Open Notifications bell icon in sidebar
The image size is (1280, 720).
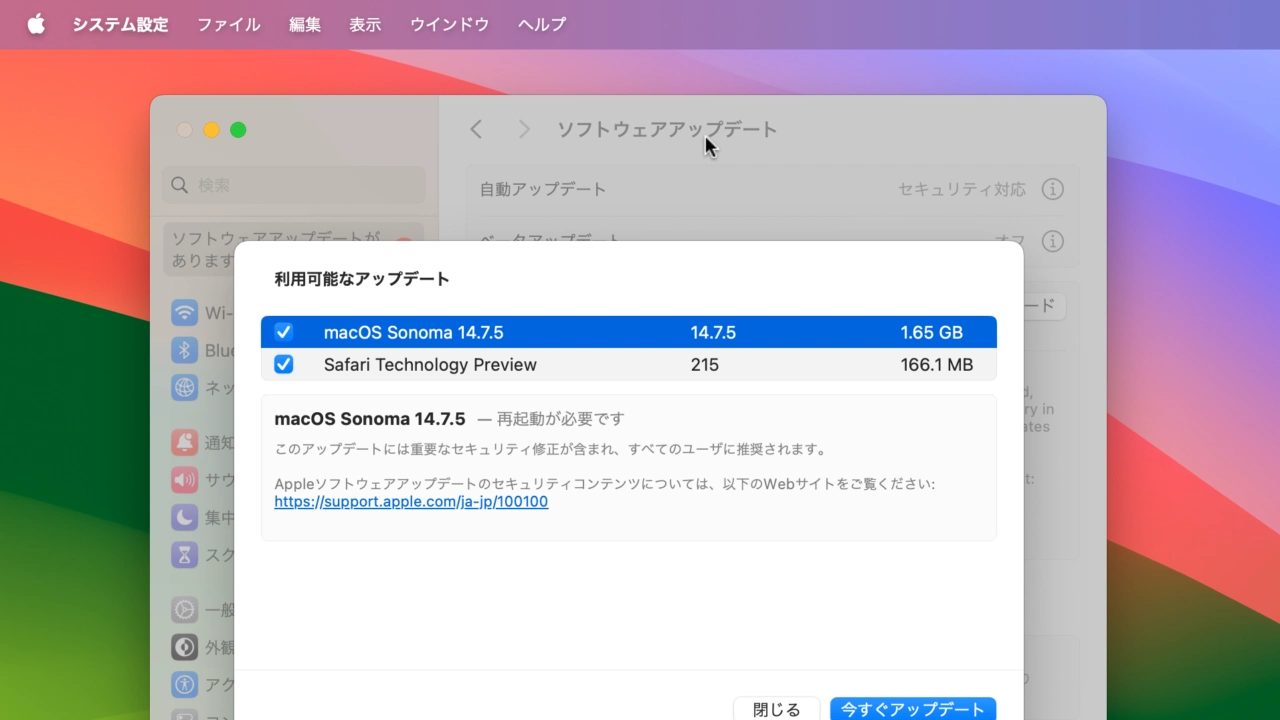coord(184,442)
